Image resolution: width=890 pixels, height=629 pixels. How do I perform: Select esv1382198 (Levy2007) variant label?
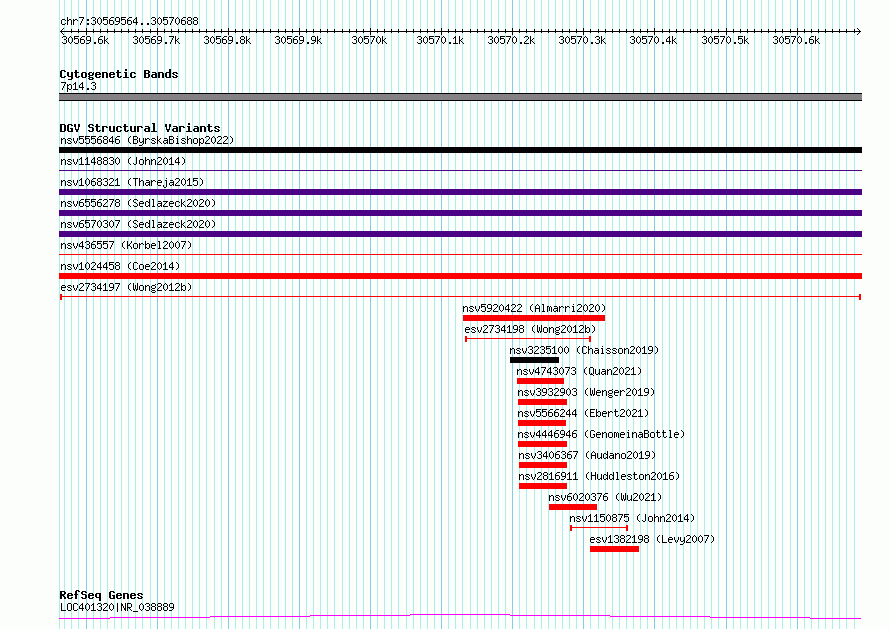[652, 539]
